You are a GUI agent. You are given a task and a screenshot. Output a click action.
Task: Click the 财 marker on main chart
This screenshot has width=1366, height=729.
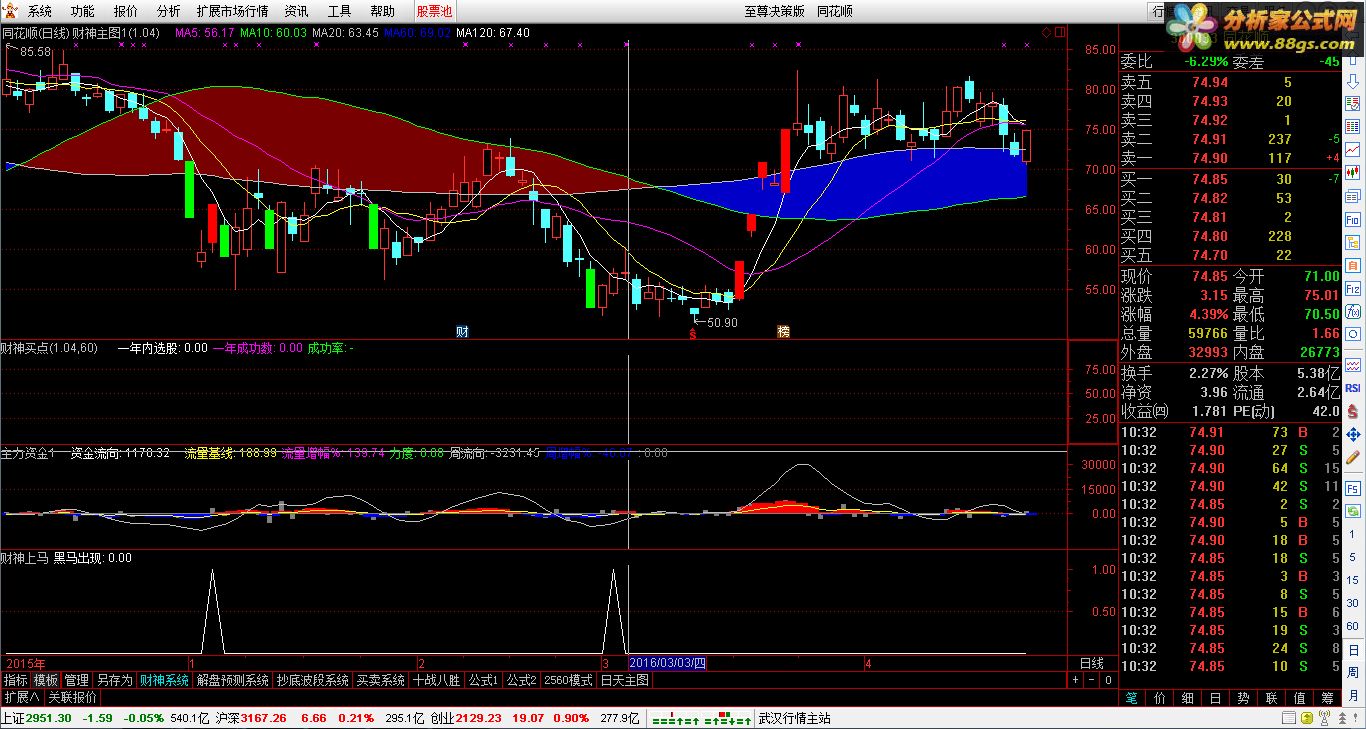click(462, 331)
